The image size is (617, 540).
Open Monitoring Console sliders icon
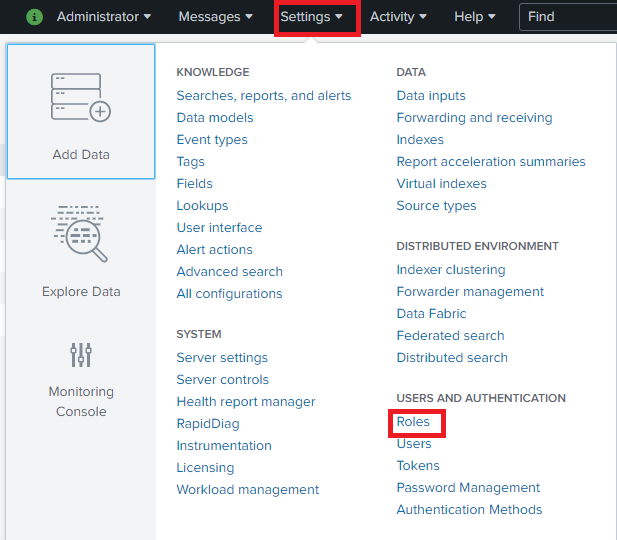point(80,354)
